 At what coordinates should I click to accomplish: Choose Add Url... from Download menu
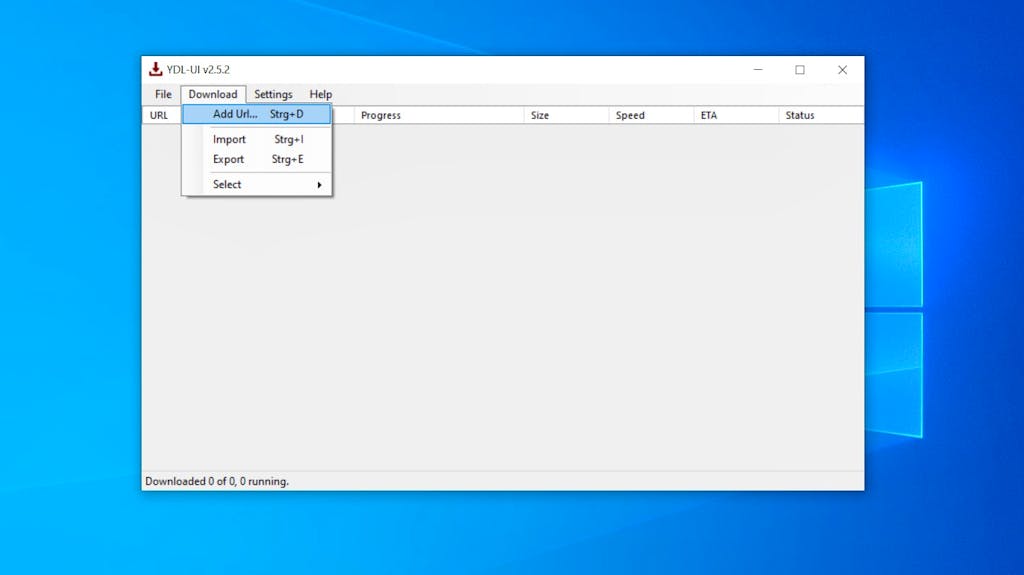point(257,114)
